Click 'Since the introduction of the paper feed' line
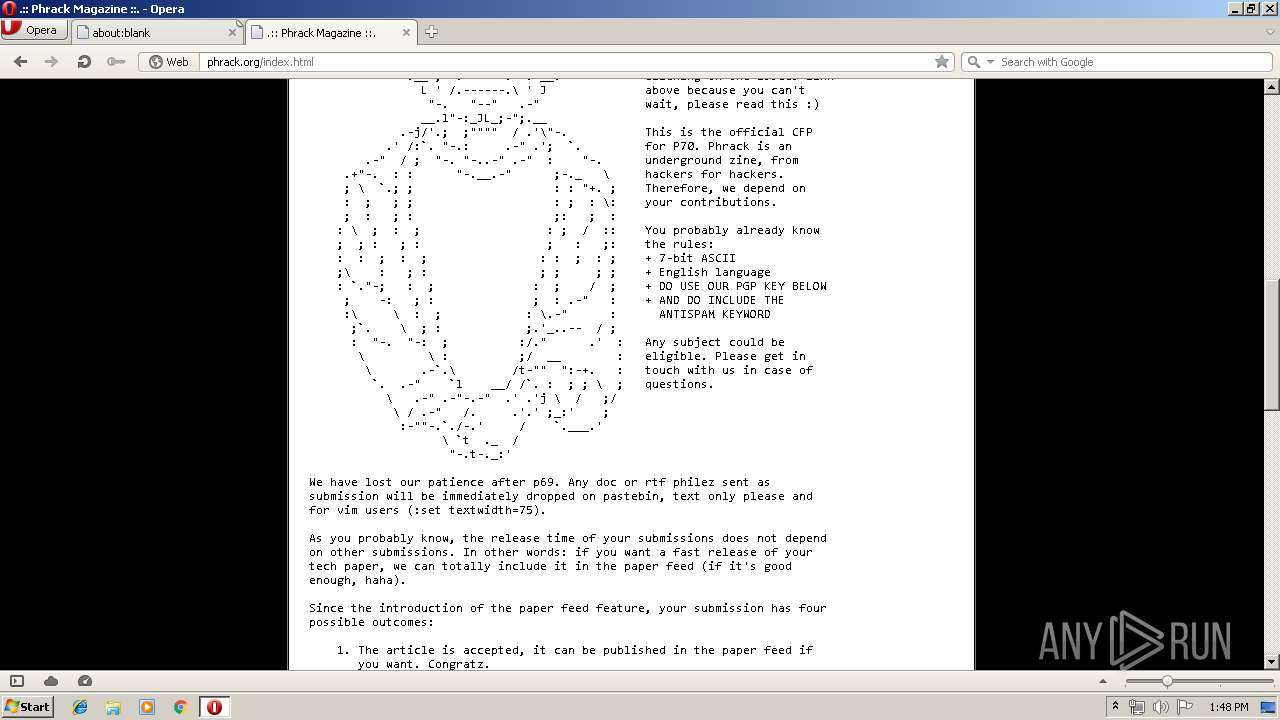The width and height of the screenshot is (1280, 720). 568,608
